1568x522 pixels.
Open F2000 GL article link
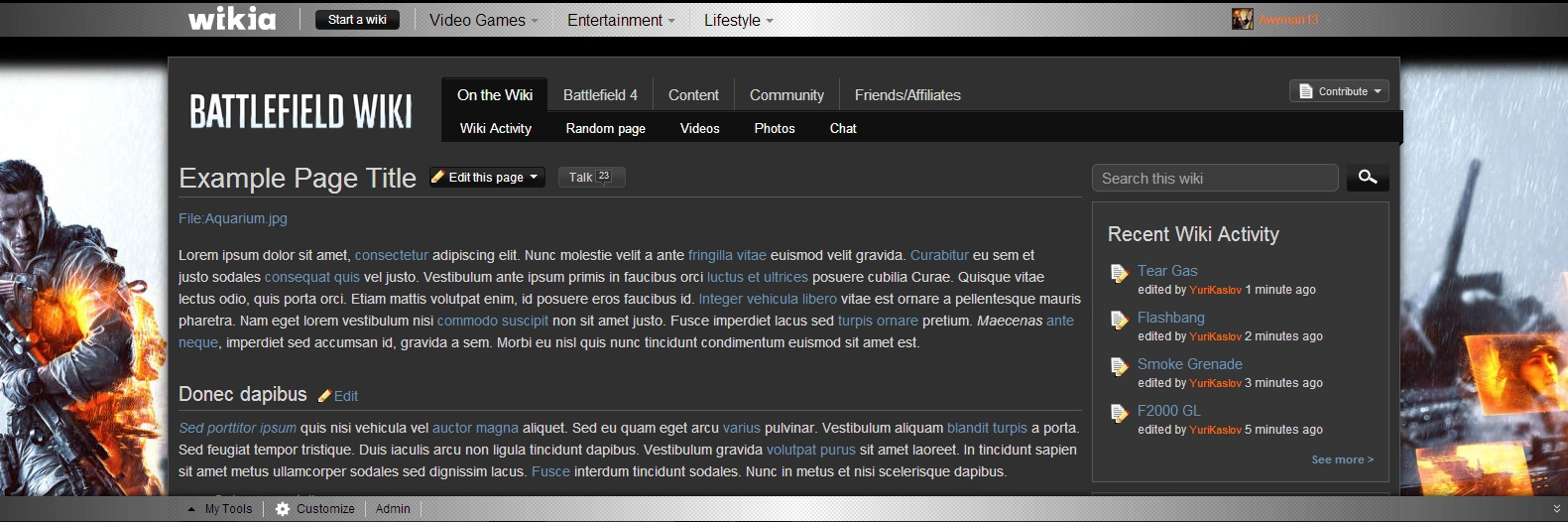(1168, 411)
